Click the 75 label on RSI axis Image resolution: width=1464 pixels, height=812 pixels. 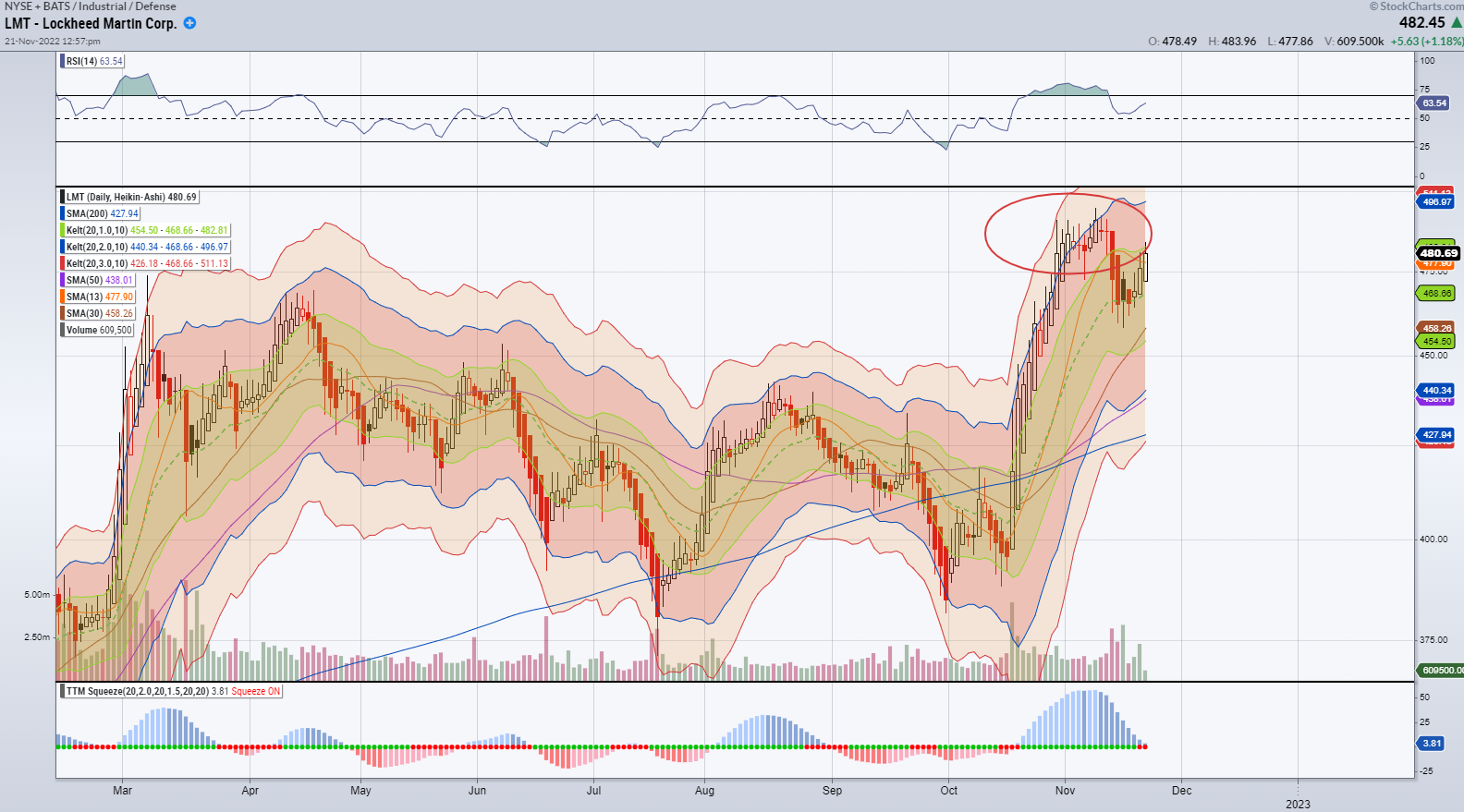tap(1424, 89)
